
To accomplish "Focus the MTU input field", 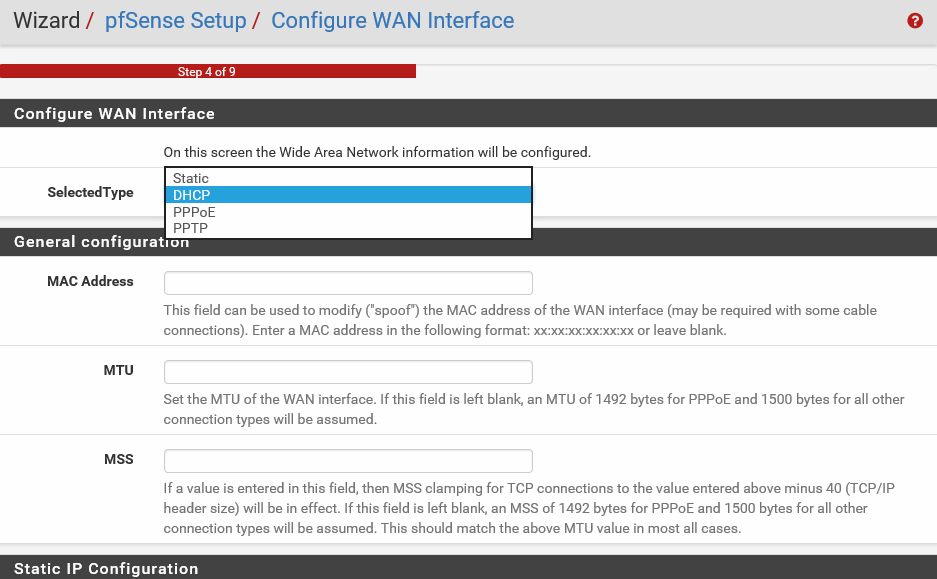I will (348, 372).
